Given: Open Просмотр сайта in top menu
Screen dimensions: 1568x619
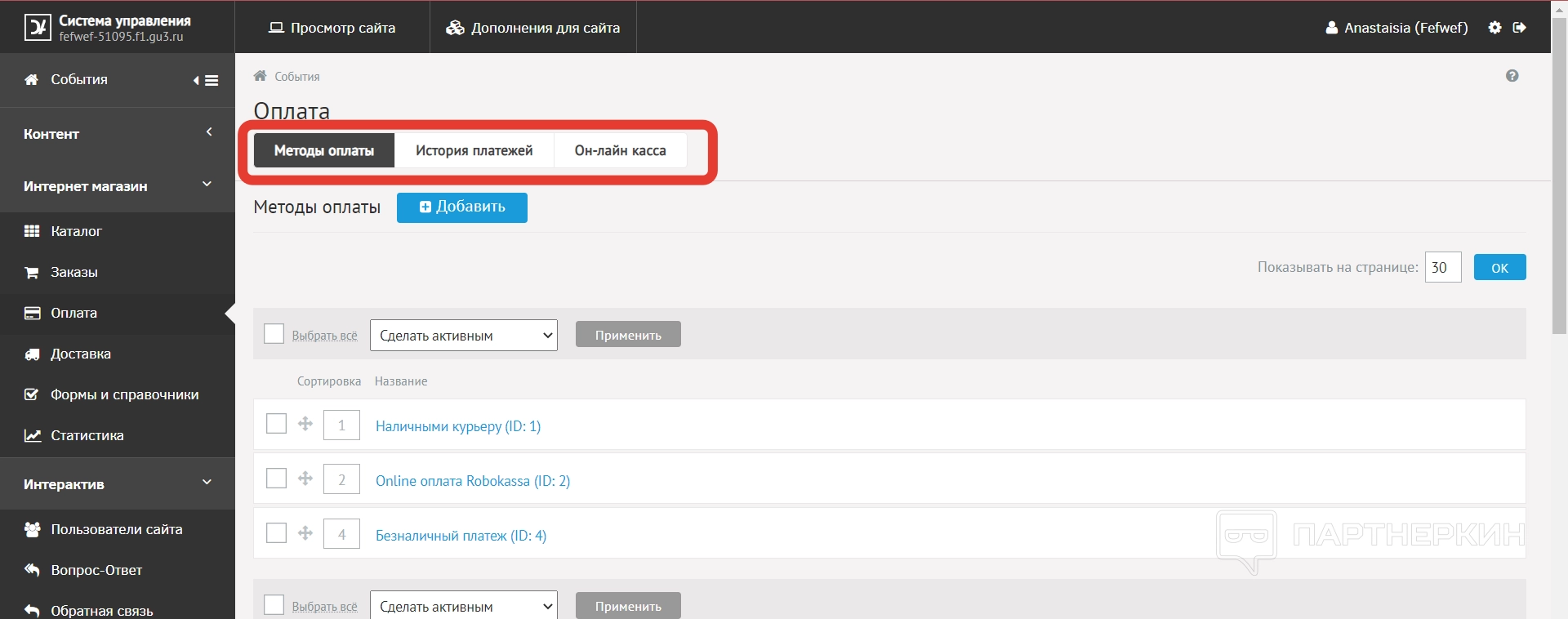Looking at the screenshot, I should tap(332, 28).
